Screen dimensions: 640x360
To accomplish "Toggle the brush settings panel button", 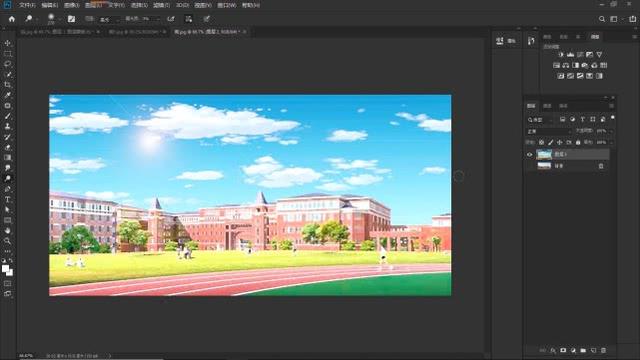I will pos(71,19).
